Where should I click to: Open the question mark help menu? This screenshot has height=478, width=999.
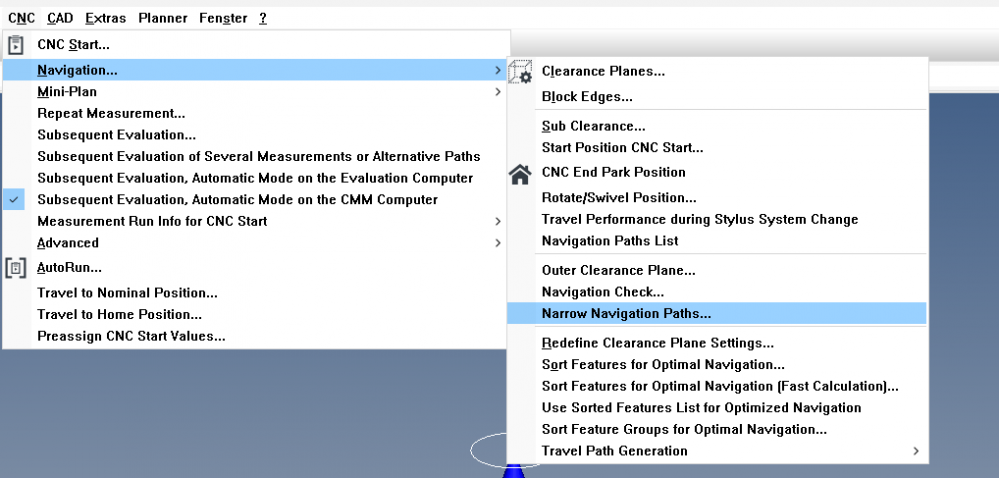(x=263, y=18)
